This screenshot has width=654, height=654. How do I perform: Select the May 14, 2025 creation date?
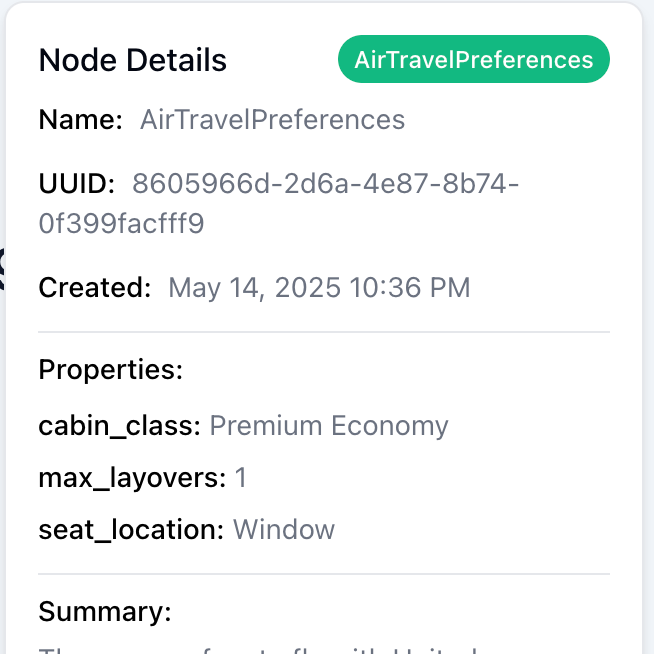click(319, 288)
